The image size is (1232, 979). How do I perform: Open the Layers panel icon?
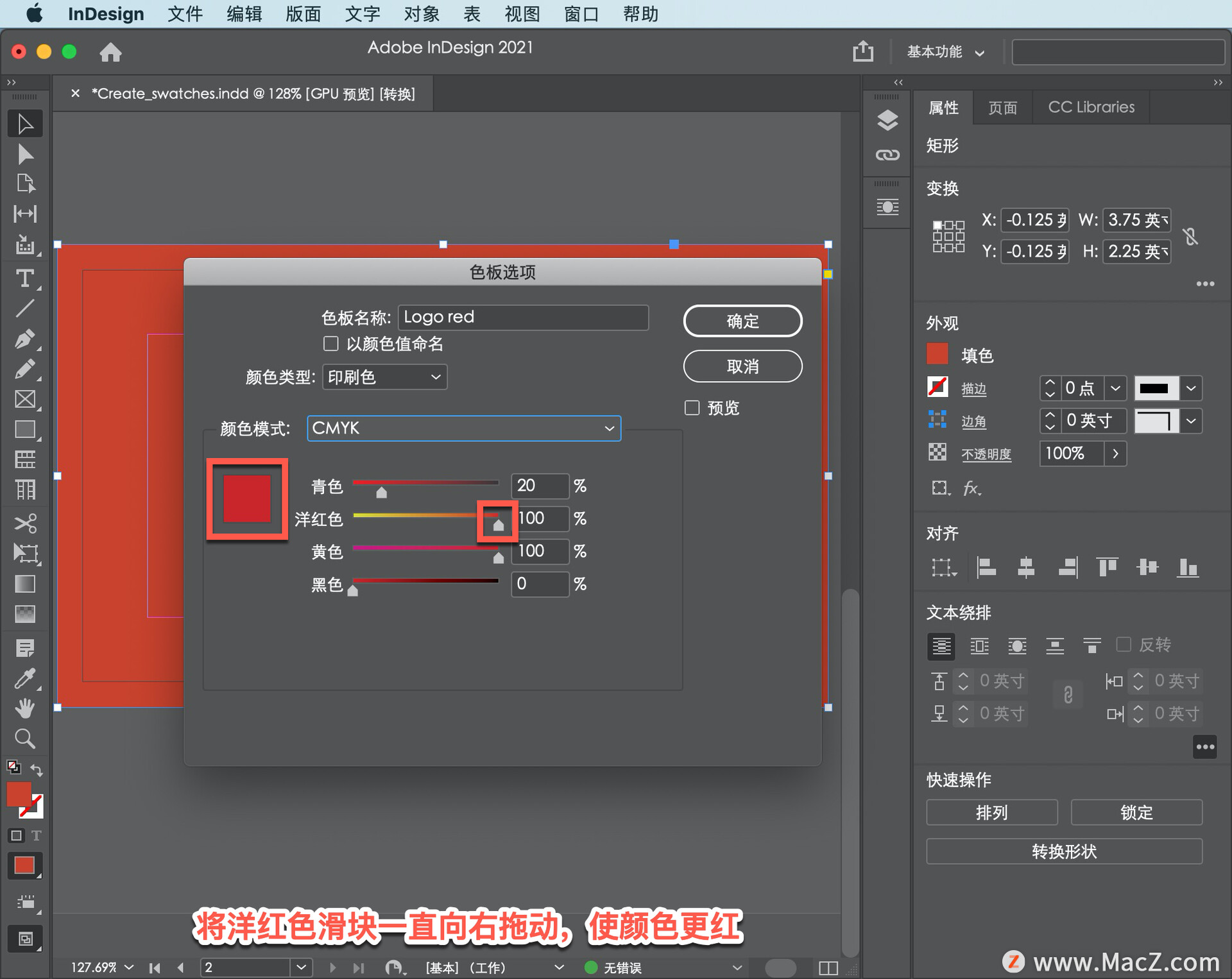point(887,120)
